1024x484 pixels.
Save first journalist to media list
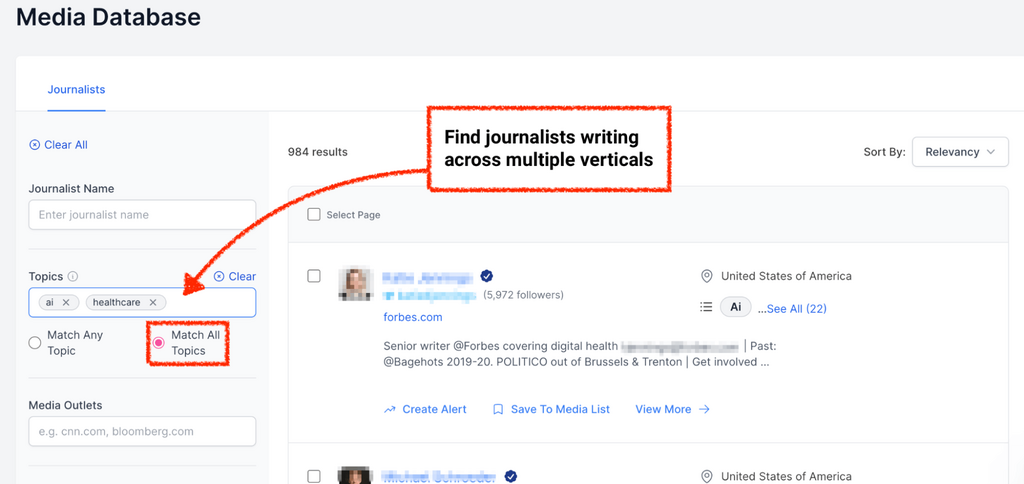point(551,409)
